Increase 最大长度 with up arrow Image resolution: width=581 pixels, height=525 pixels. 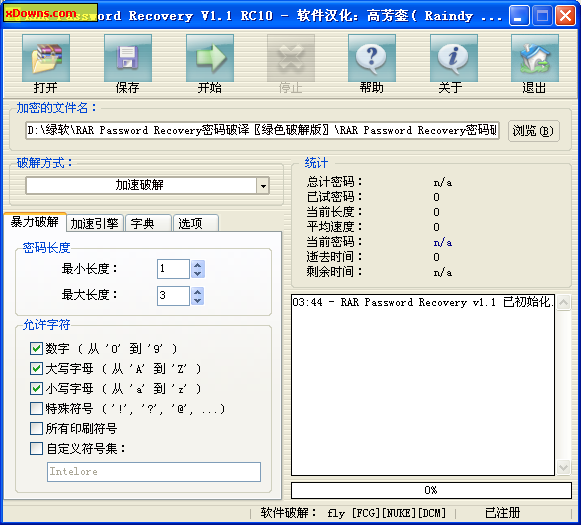click(197, 292)
